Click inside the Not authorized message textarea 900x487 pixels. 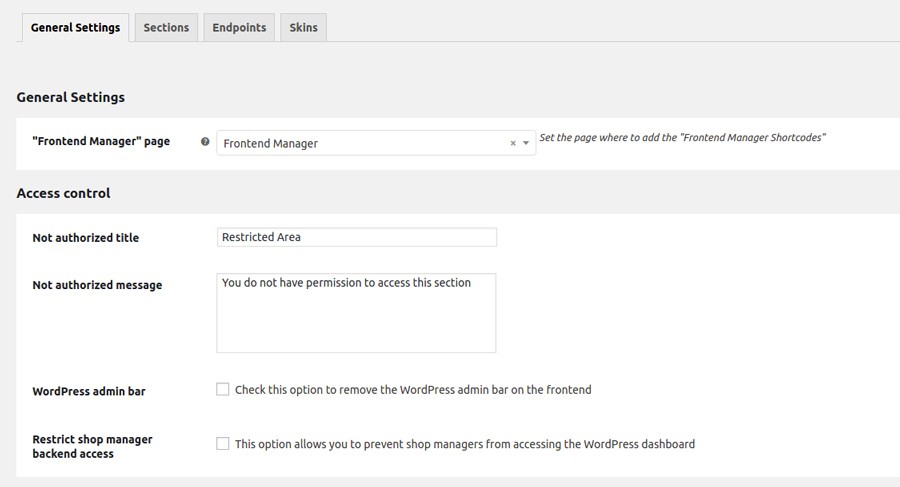tap(356, 313)
